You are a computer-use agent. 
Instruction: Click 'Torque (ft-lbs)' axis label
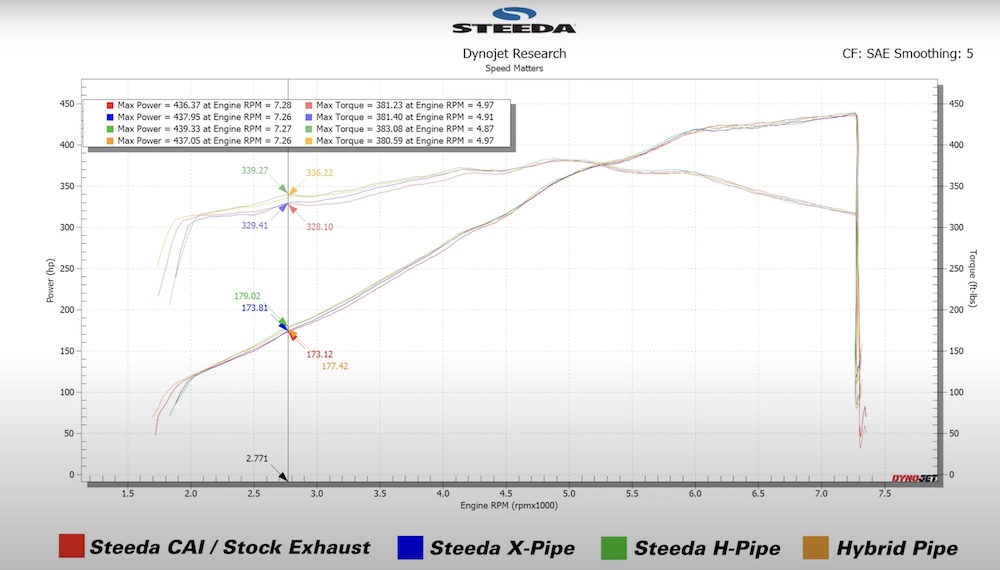(x=973, y=279)
